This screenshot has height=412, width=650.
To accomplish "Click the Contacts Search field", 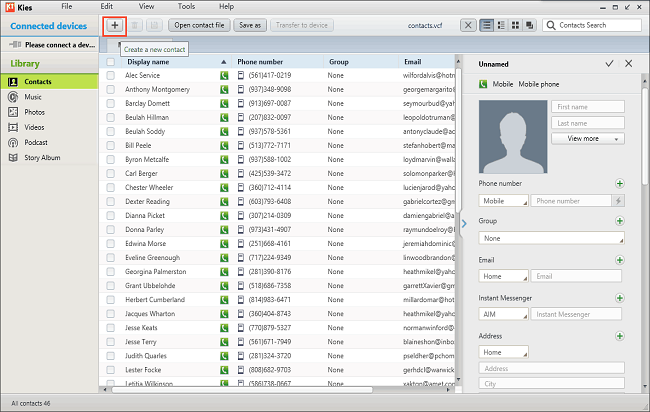I will pos(592,25).
